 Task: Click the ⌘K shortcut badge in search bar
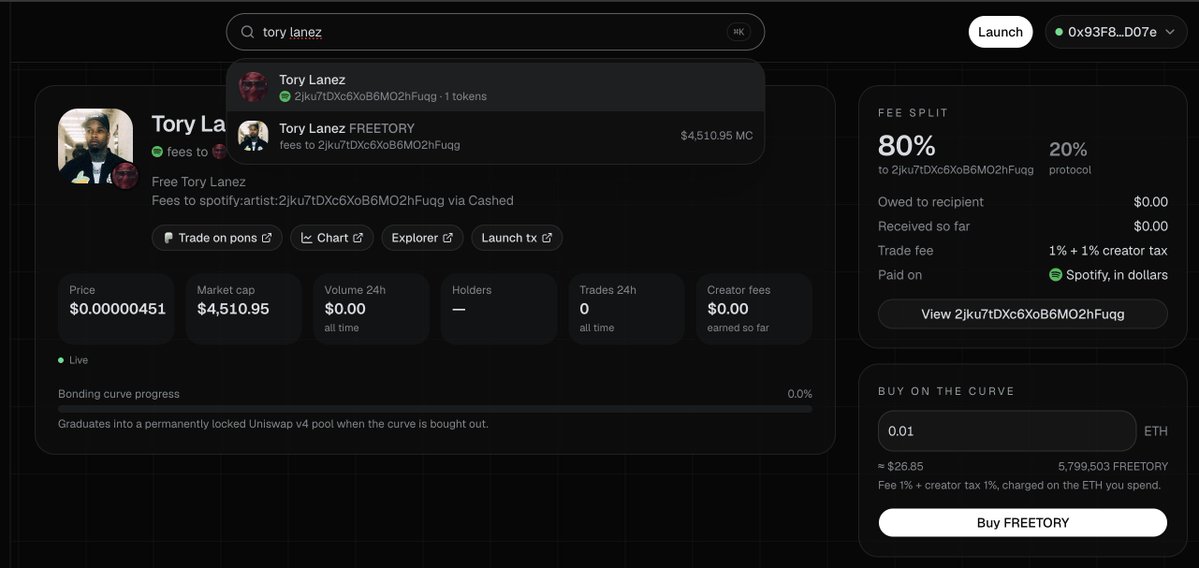(x=738, y=32)
